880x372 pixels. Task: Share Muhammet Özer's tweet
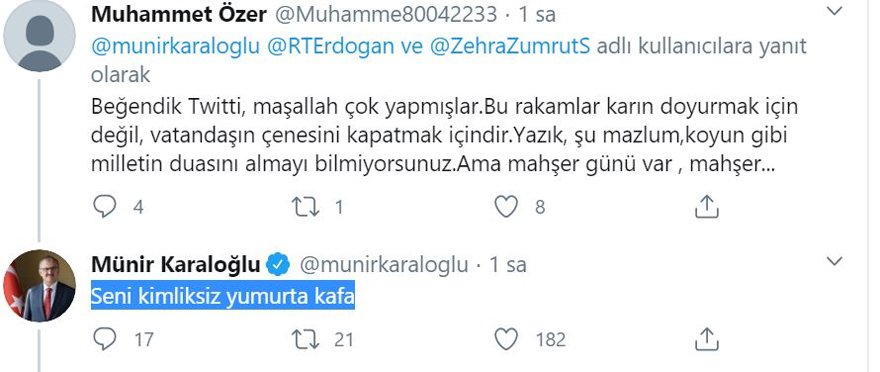point(707,206)
